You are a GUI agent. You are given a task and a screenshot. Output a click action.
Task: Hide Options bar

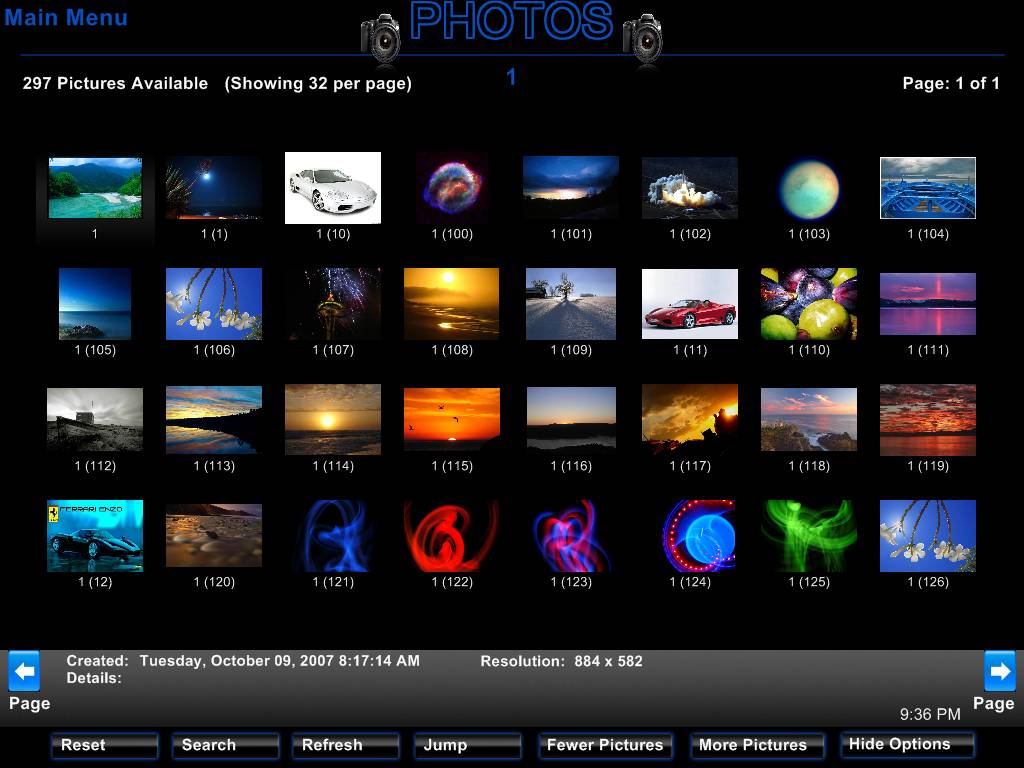908,744
